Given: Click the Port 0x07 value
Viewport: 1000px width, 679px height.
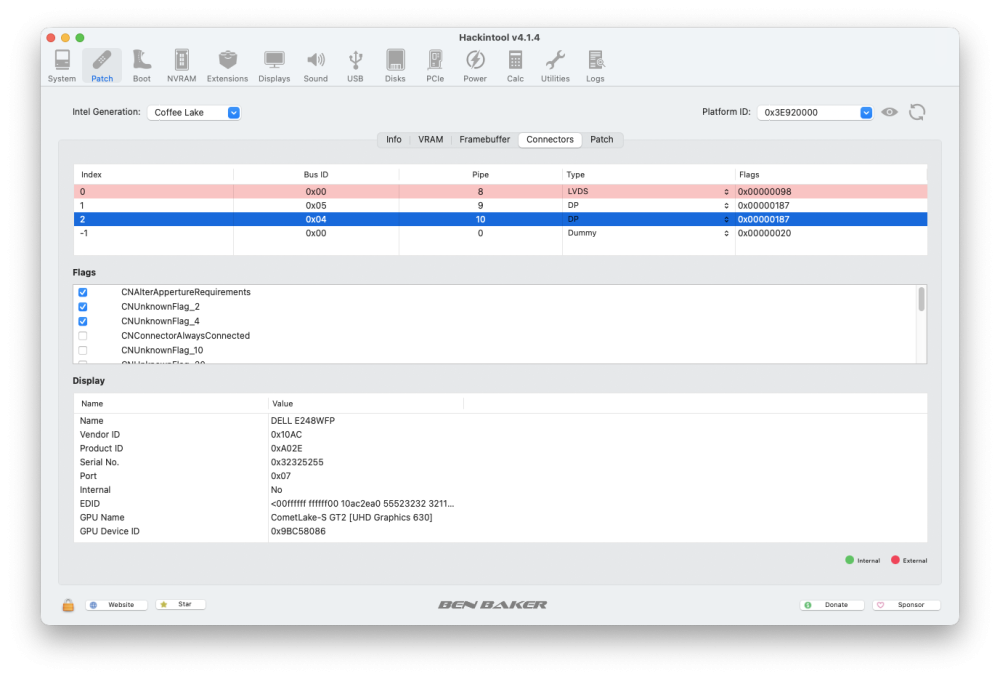Looking at the screenshot, I should tap(281, 476).
